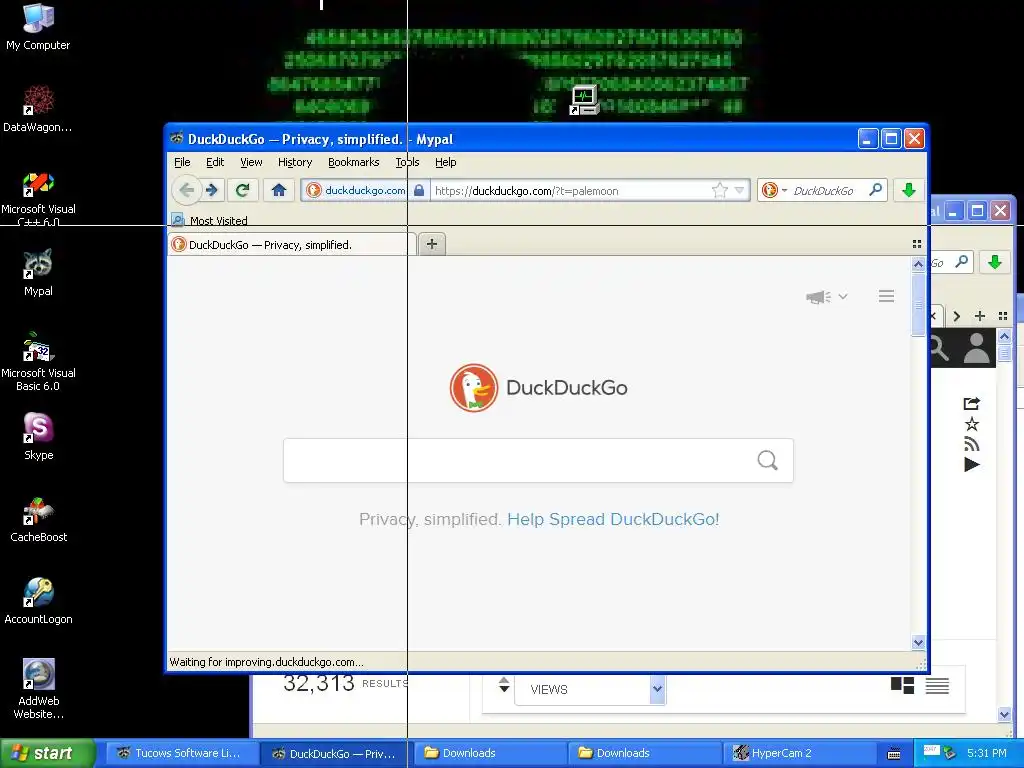1024x768 pixels.
Task: Expand the chevron next to megaphone
Action: (842, 296)
